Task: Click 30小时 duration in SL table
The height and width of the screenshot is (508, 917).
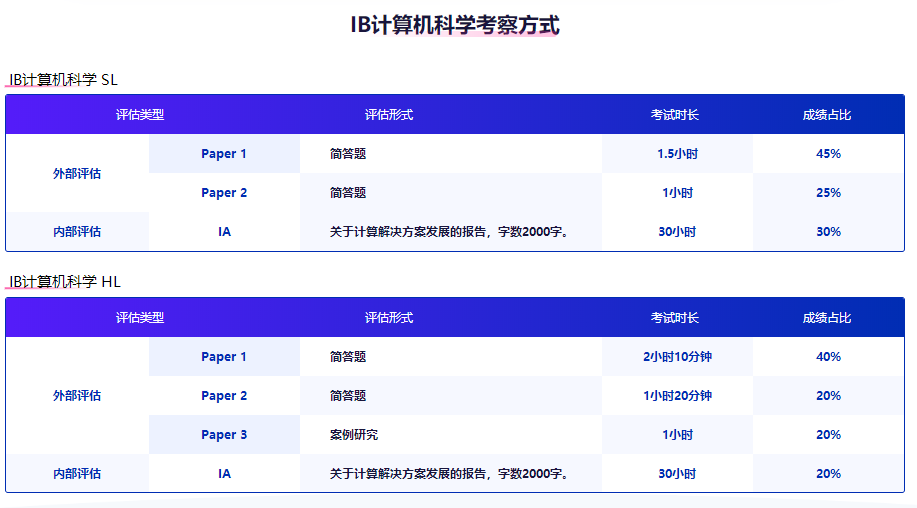Action: point(677,231)
